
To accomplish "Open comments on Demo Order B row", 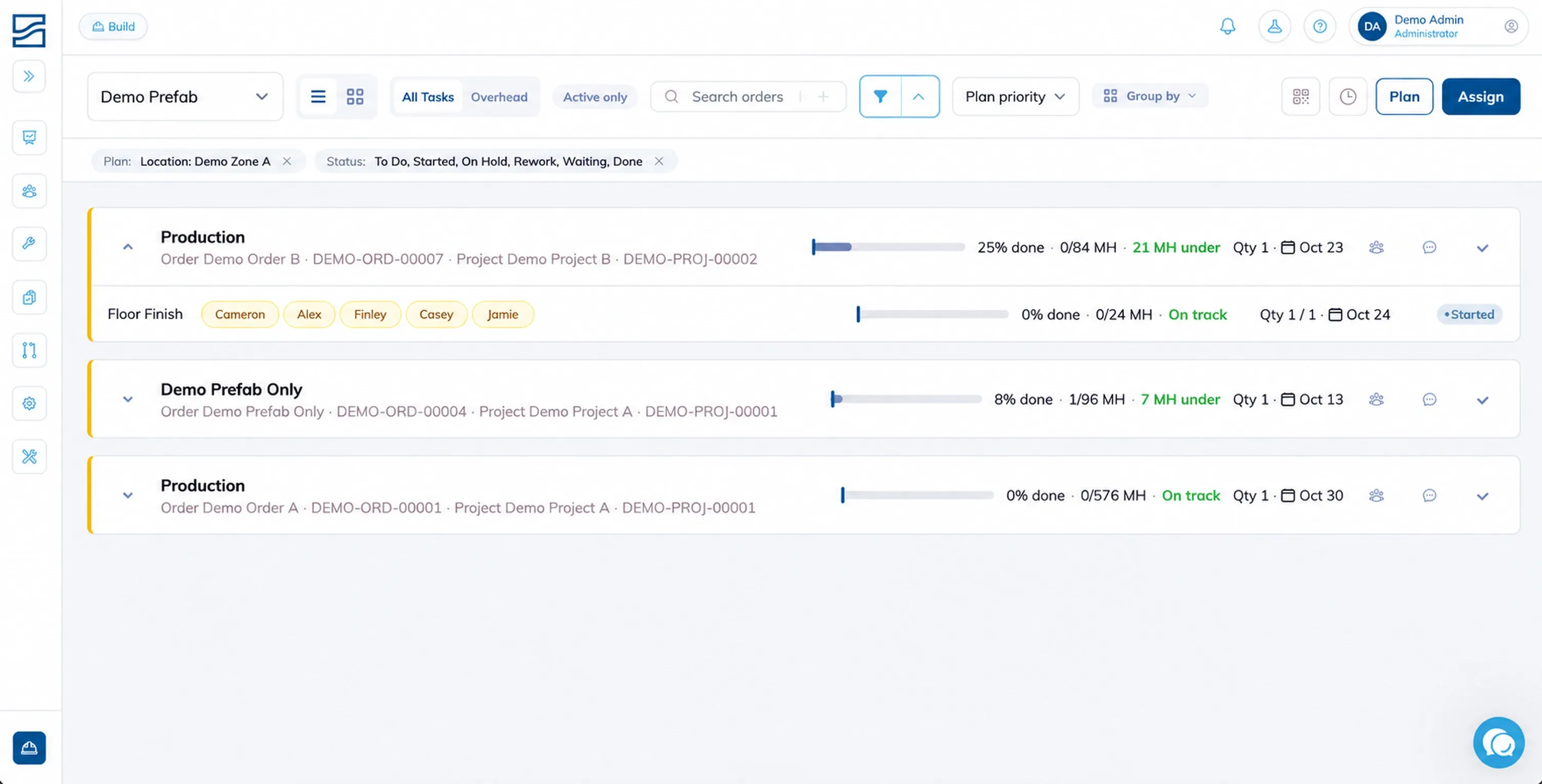I will (1429, 247).
